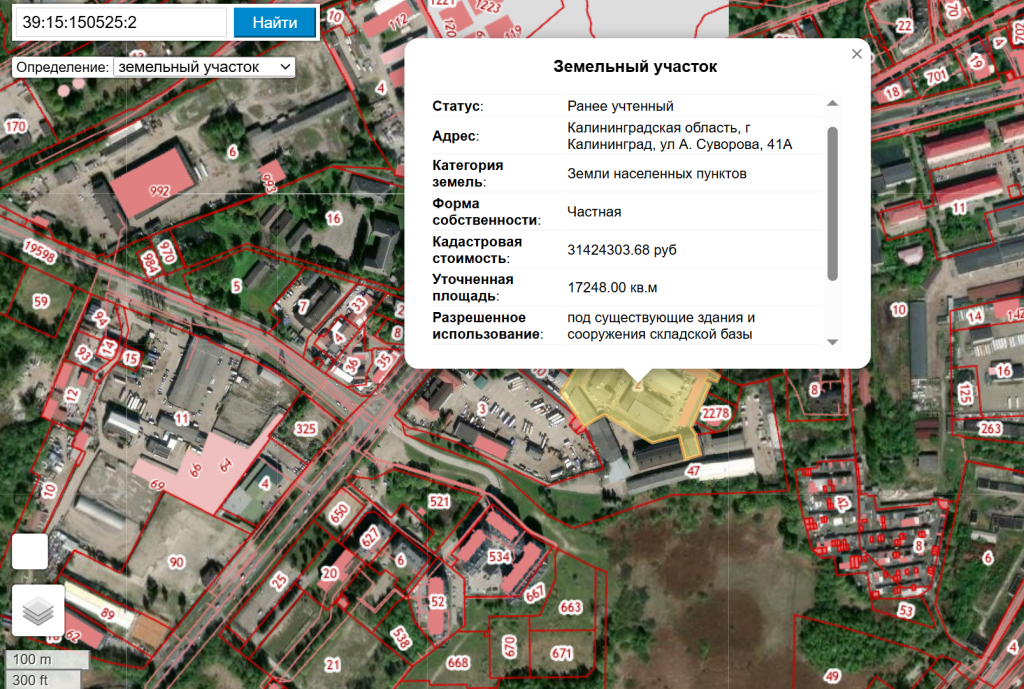The image size is (1024, 689).
Task: Click the blank white square map button
Action: [x=30, y=552]
